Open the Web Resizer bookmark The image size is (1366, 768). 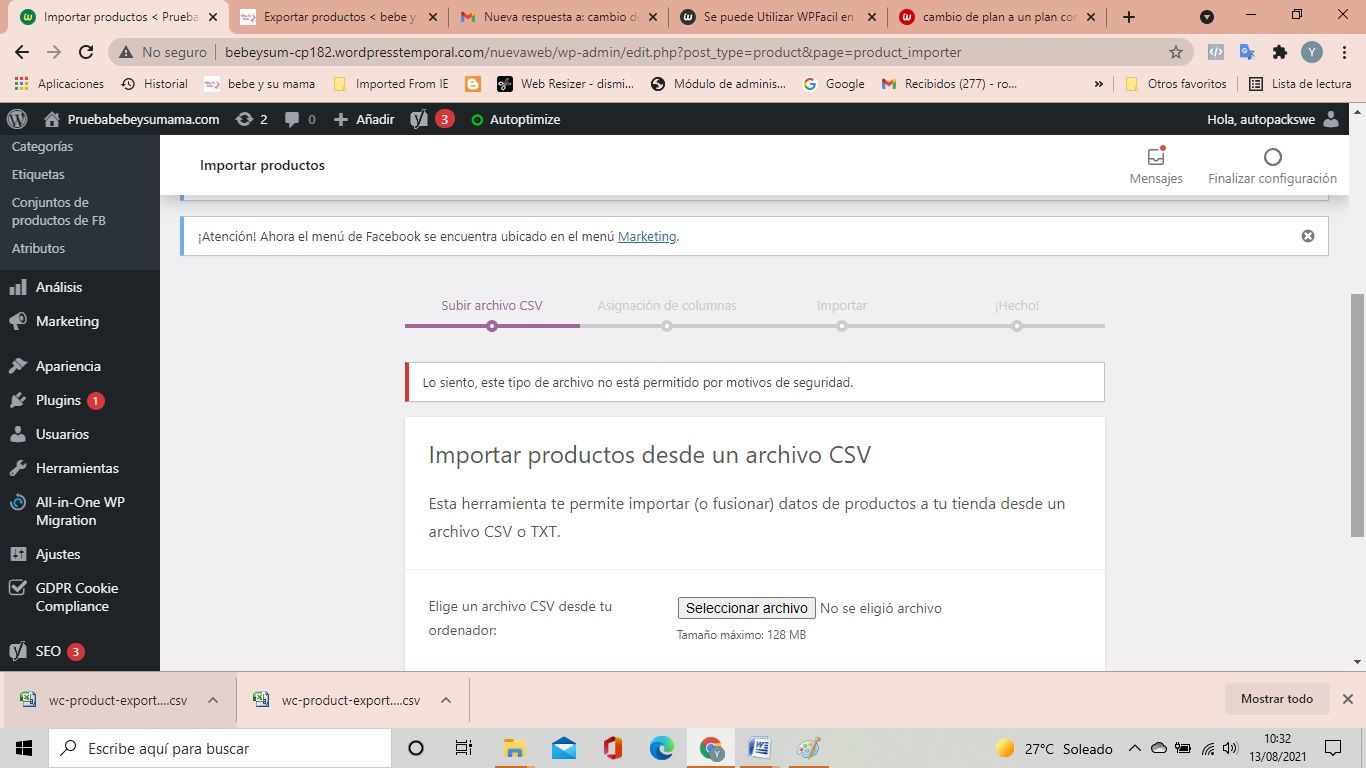566,84
